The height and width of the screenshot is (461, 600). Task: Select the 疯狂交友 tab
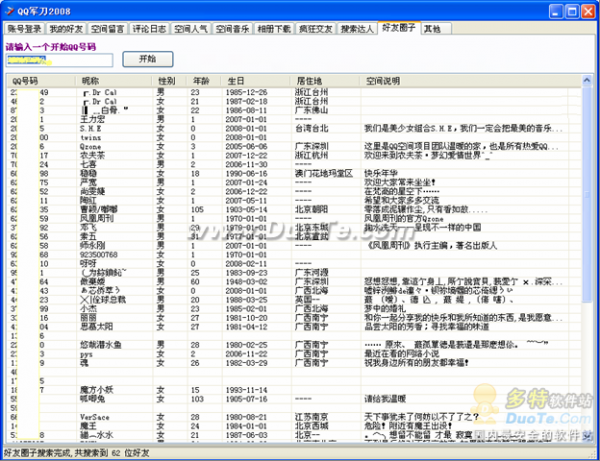coord(316,29)
